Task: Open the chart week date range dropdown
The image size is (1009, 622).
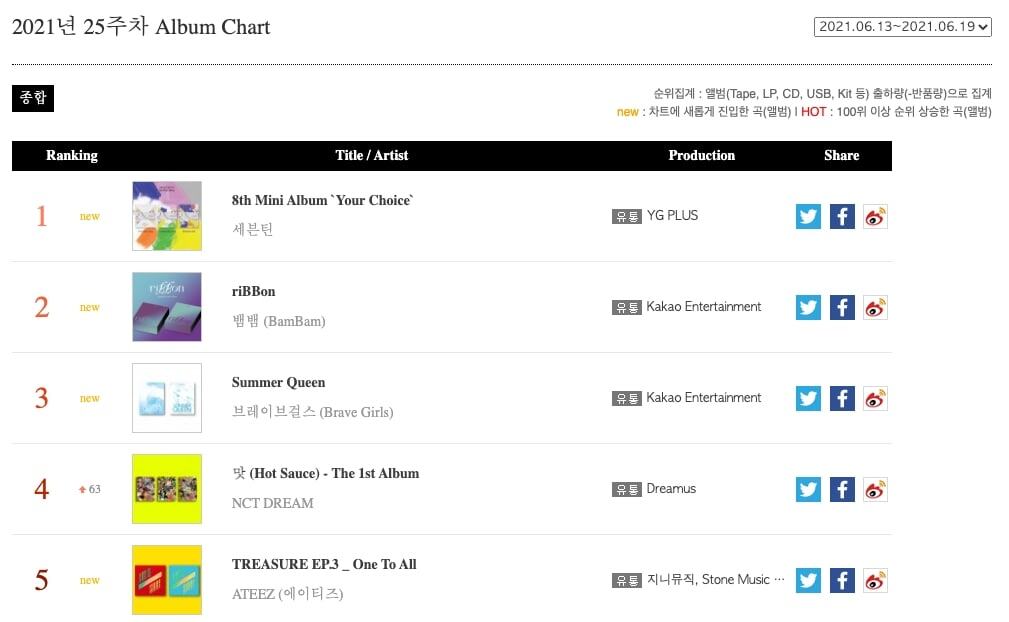Action: coord(902,27)
